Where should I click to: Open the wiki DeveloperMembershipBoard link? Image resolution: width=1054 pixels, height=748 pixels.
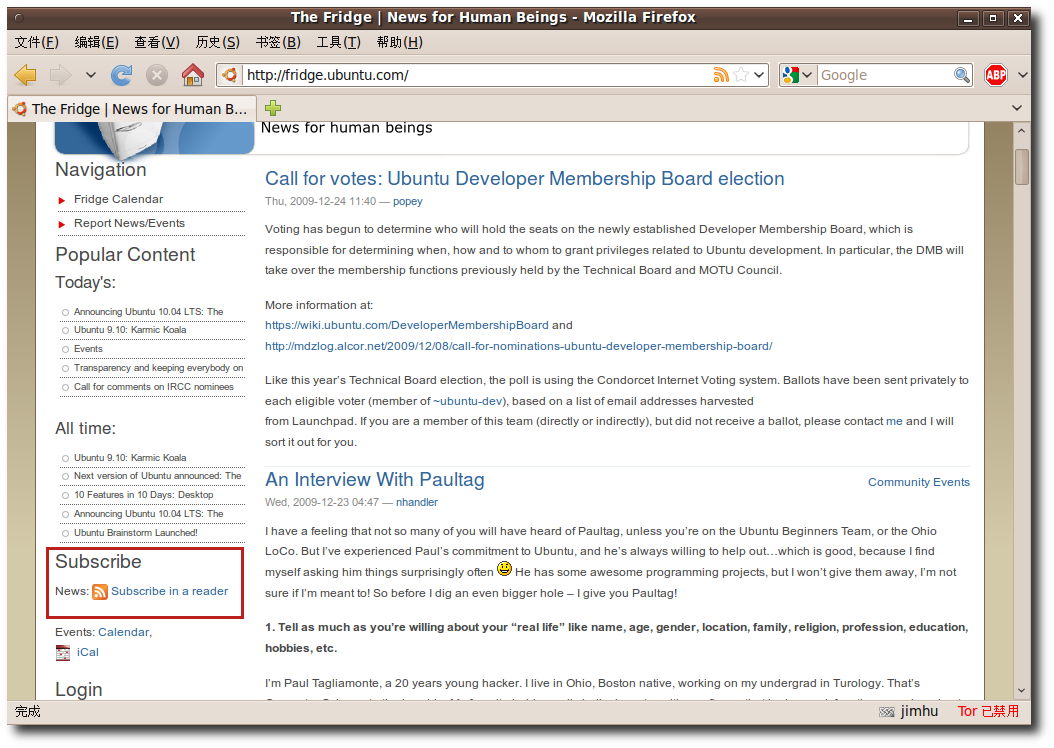pyautogui.click(x=407, y=325)
